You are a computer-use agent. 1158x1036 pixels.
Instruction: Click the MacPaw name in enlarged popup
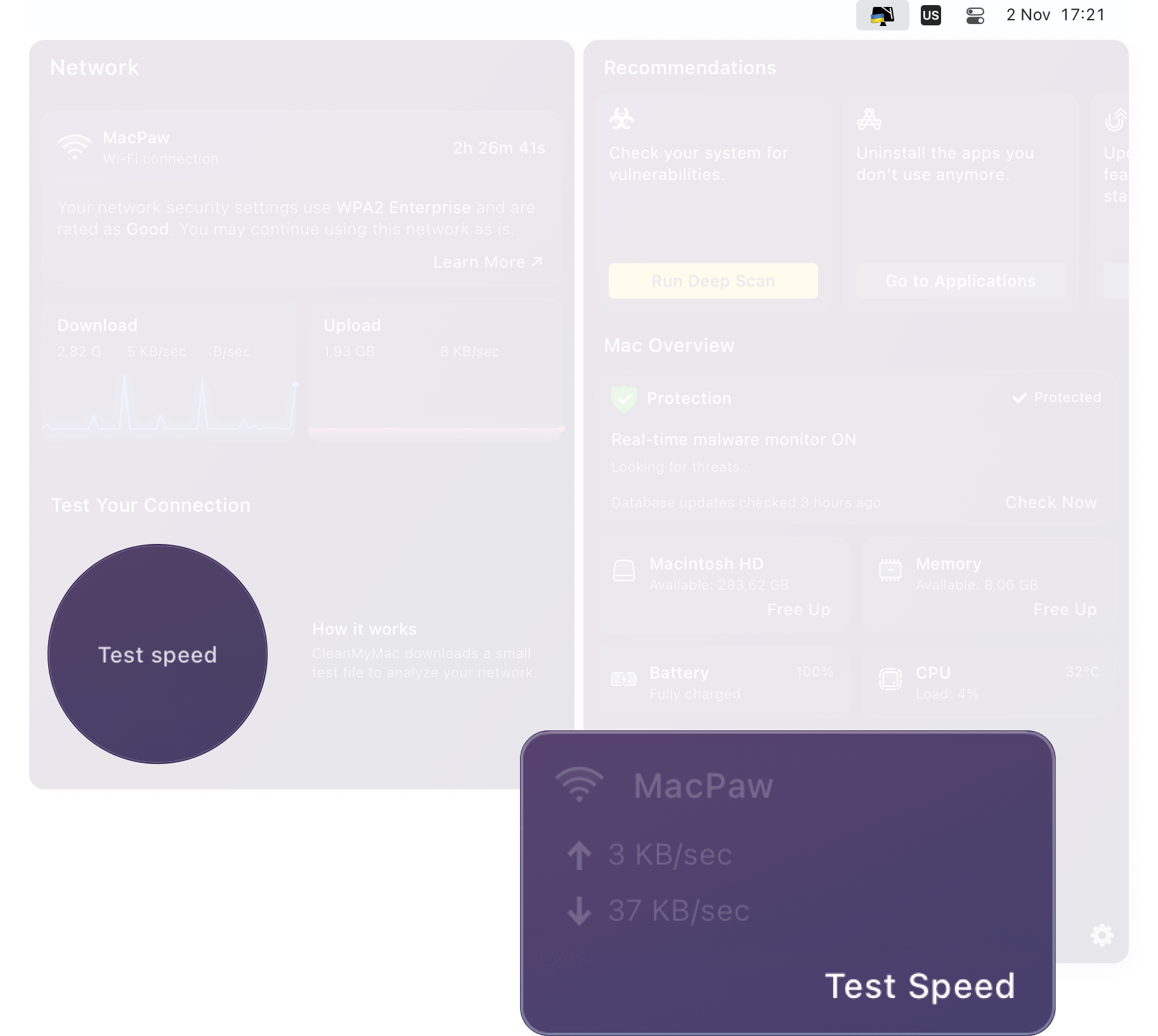pos(703,786)
